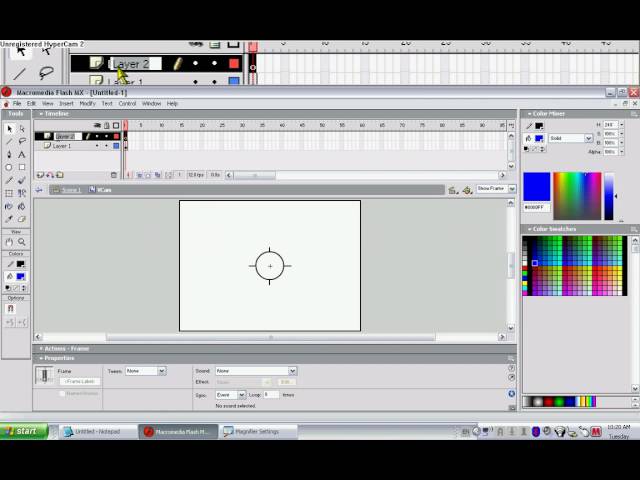
Task: Click the Add Motion Guide icon
Action: click(x=50, y=175)
